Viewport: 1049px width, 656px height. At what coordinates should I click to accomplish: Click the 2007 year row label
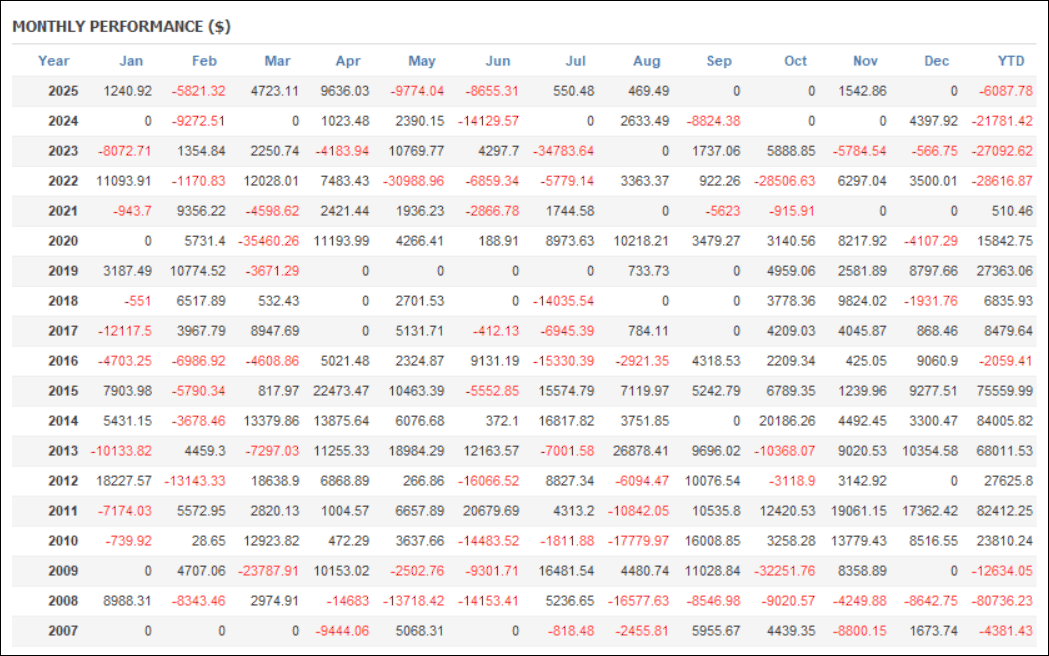pos(63,631)
